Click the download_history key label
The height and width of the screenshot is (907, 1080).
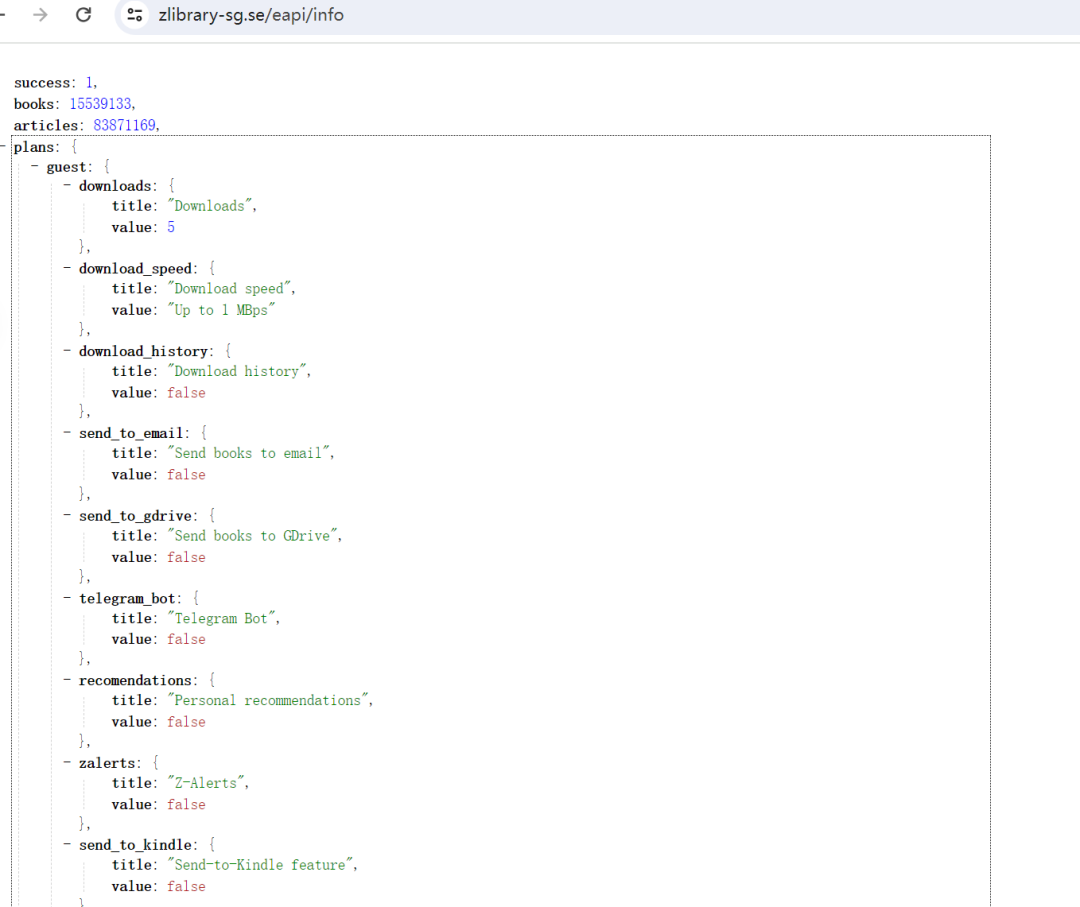click(143, 351)
